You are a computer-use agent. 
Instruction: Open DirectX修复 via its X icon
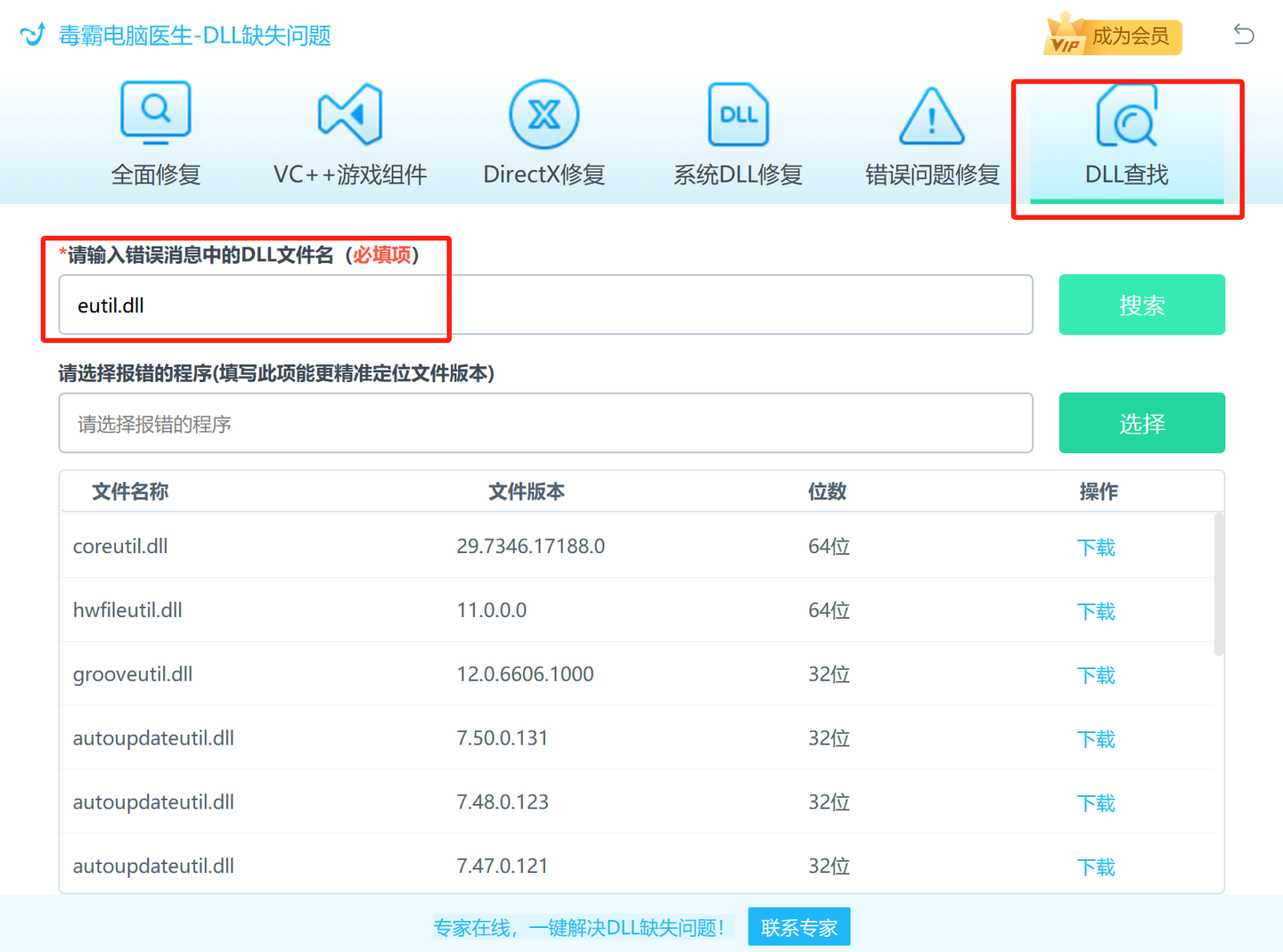tap(543, 114)
